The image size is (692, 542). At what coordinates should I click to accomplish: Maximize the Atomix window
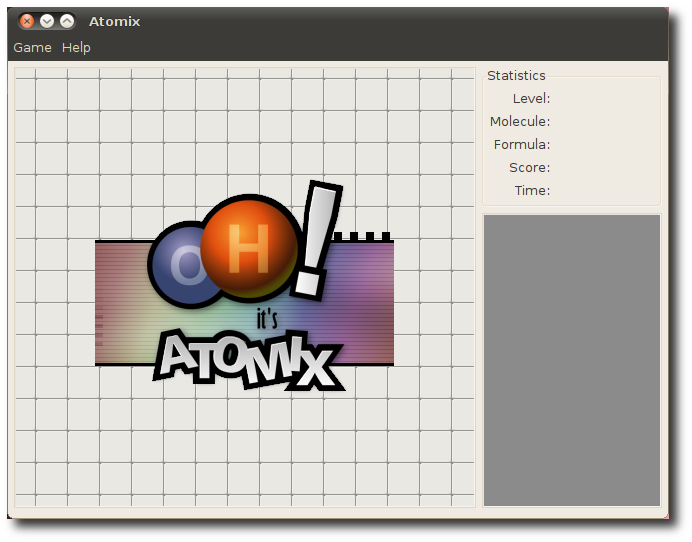click(x=67, y=21)
